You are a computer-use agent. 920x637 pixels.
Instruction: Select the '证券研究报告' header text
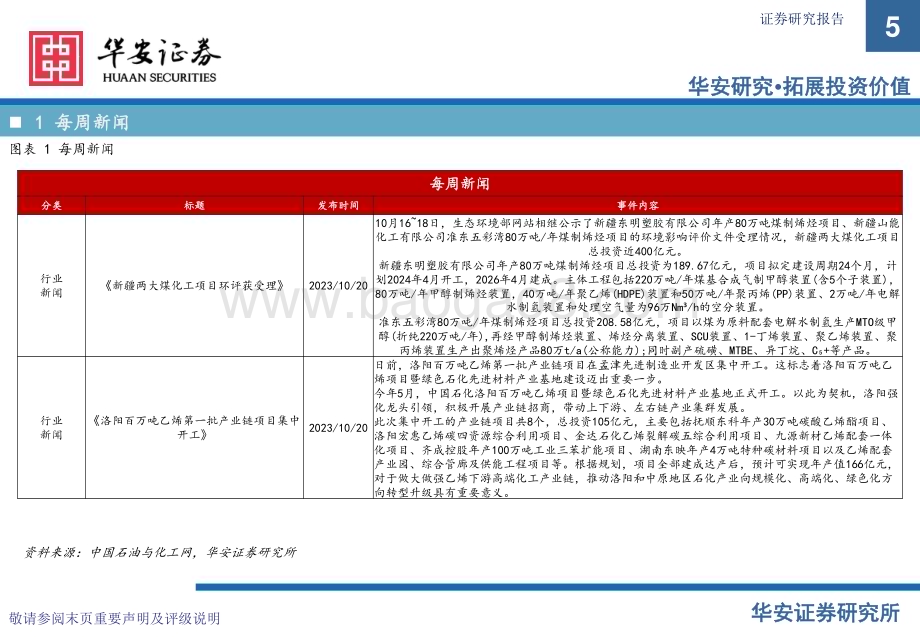[801, 19]
